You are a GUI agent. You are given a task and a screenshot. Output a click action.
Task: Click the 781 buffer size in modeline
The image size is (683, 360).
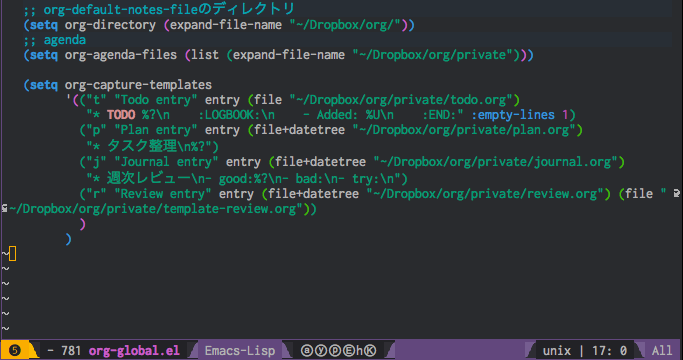(71, 350)
